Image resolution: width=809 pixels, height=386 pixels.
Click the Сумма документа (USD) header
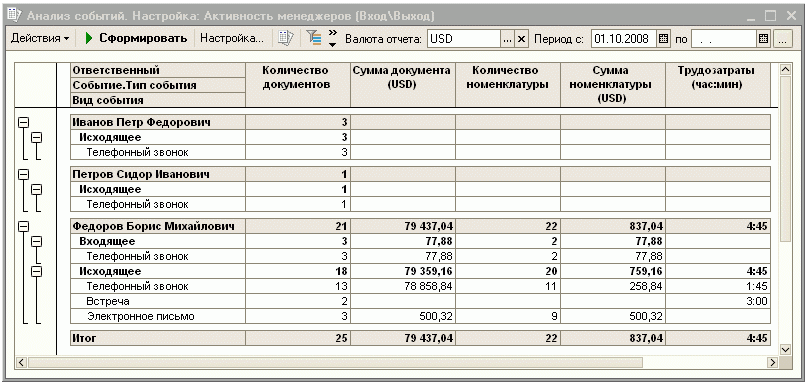pyautogui.click(x=402, y=85)
